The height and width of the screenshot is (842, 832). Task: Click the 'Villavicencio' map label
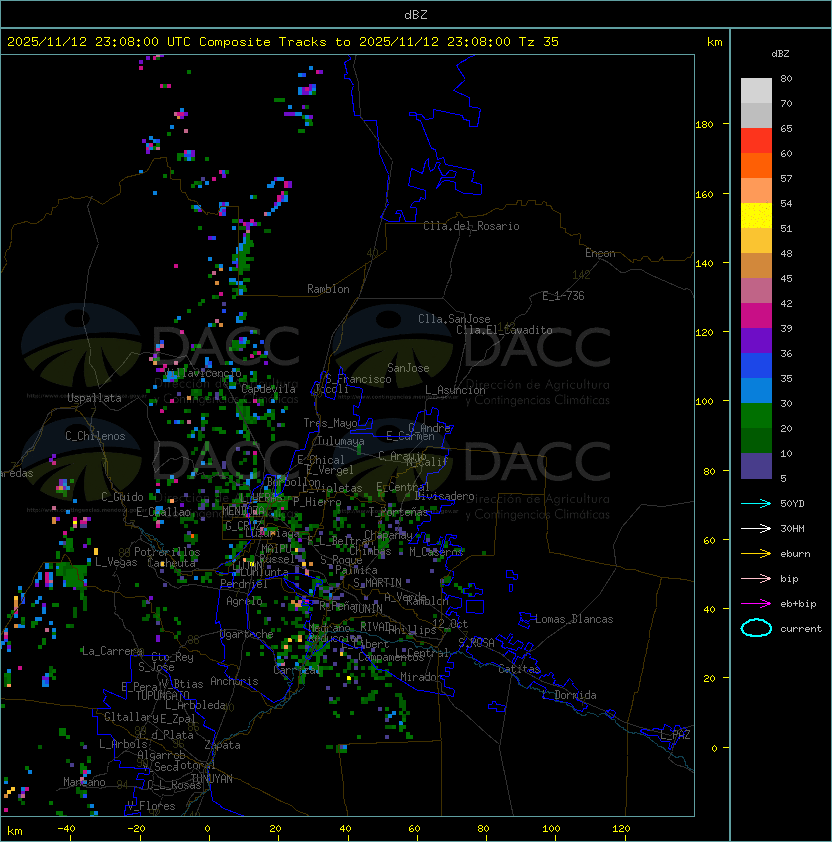pos(202,373)
